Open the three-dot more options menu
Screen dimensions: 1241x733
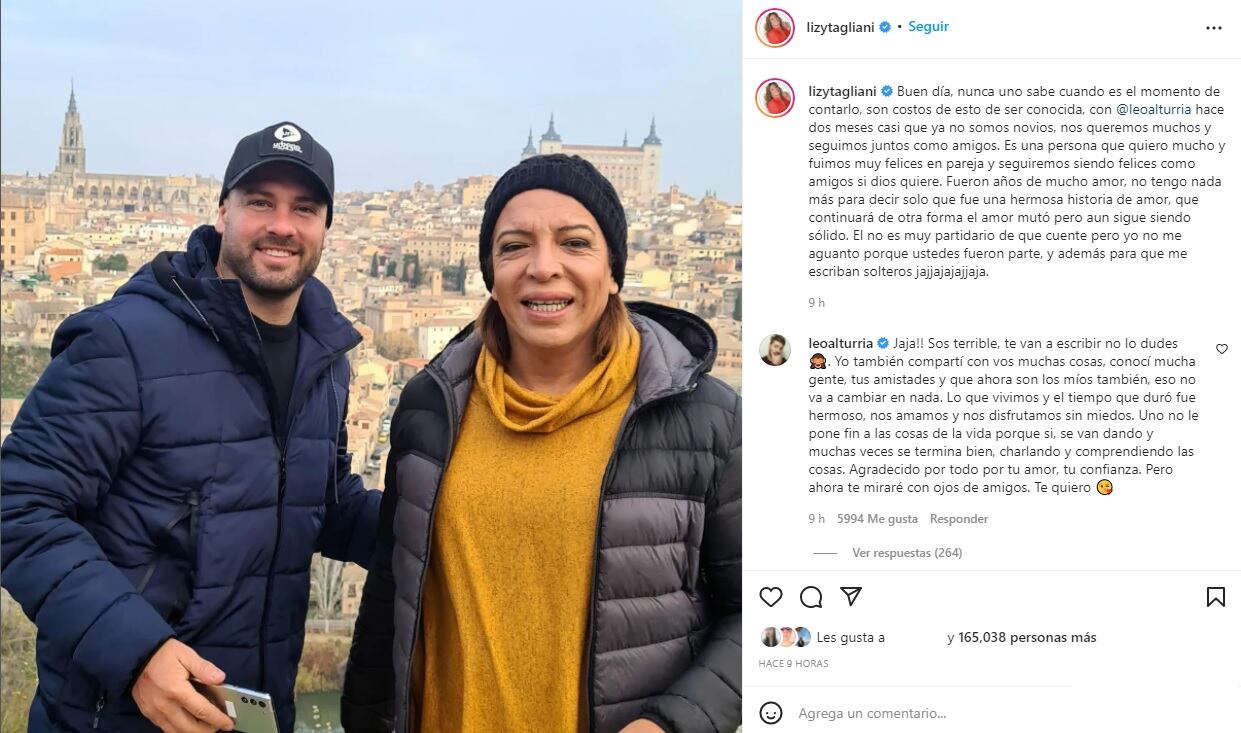tap(1214, 28)
